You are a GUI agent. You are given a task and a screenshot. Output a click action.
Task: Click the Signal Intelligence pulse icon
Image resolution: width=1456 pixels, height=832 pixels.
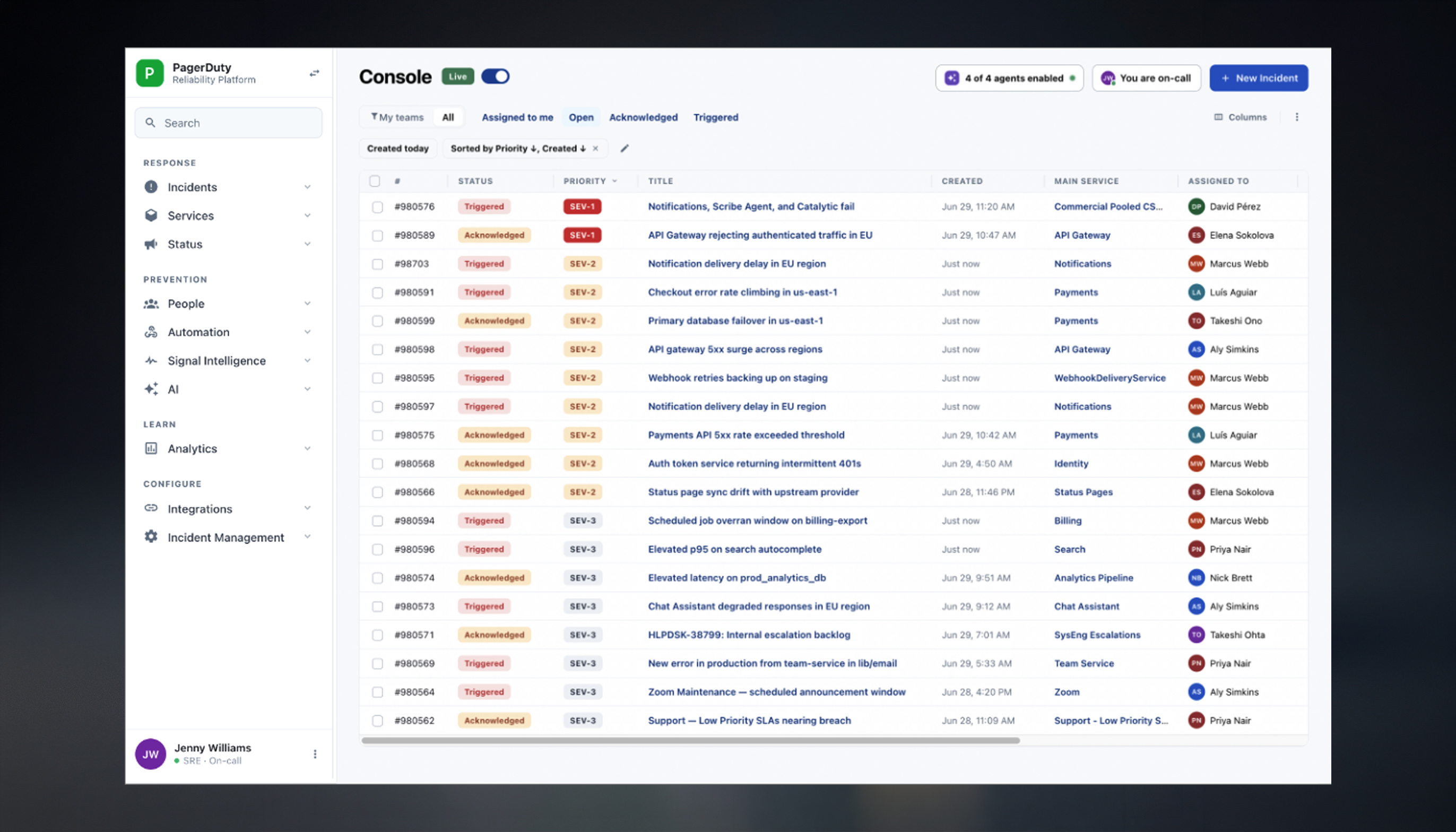(151, 361)
